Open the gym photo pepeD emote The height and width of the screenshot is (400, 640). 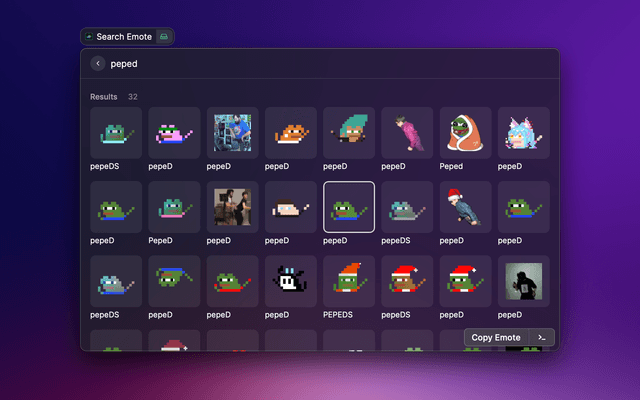232,133
